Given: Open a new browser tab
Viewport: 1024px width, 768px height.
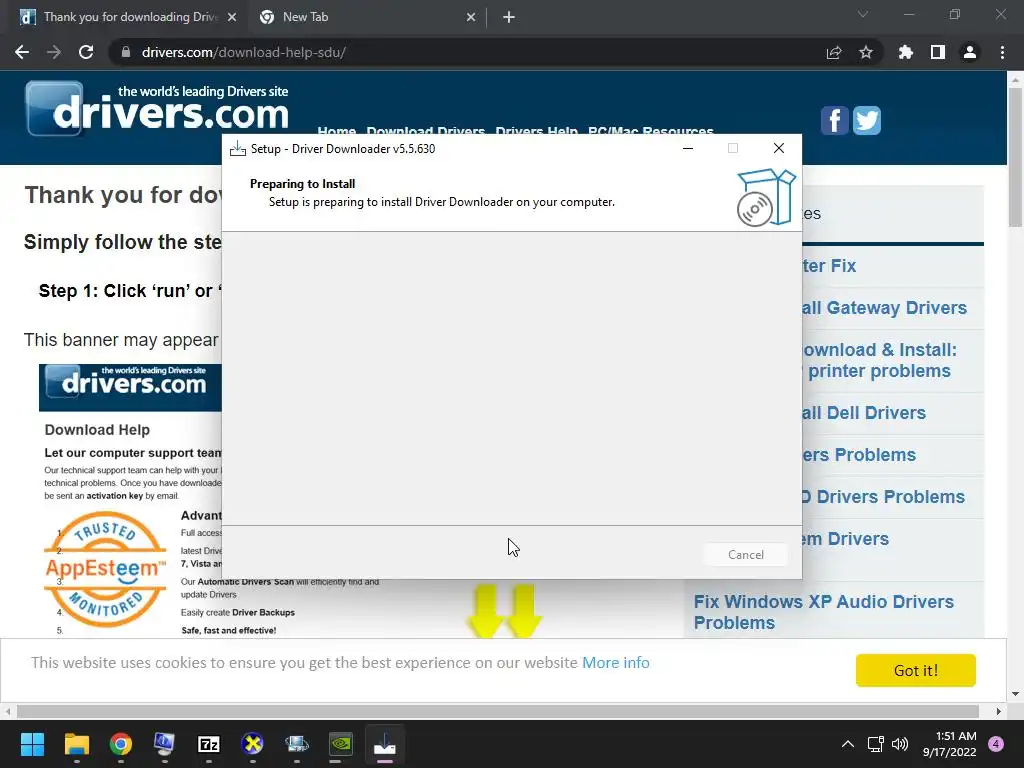Looking at the screenshot, I should click(509, 17).
